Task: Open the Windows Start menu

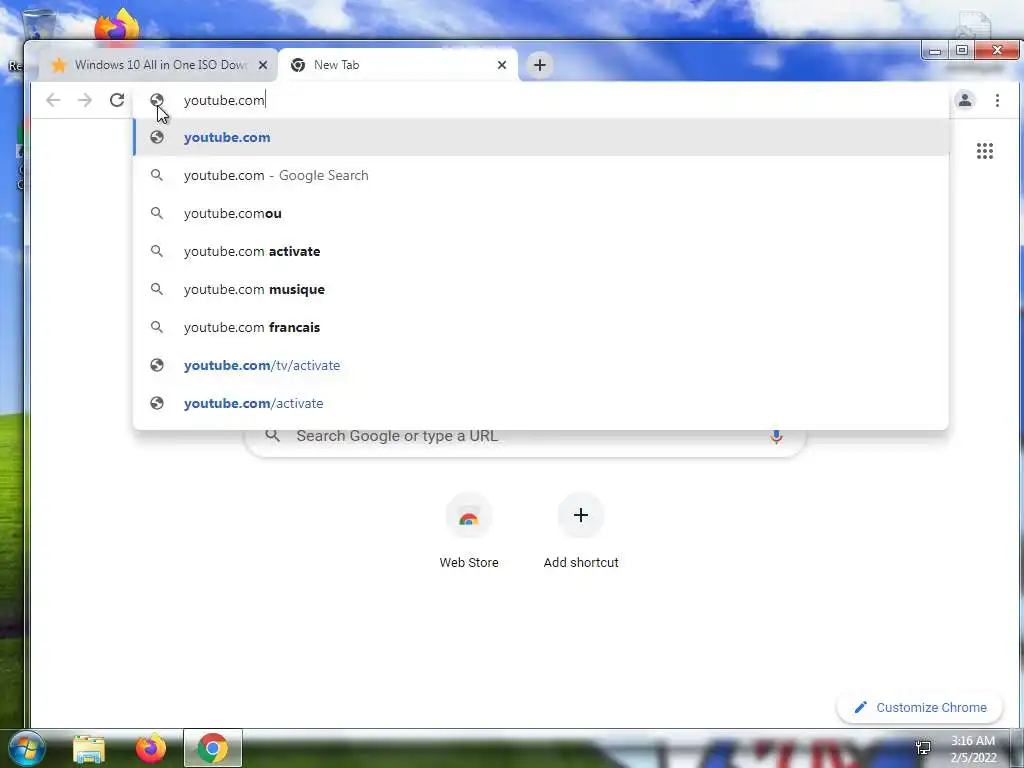Action: pyautogui.click(x=26, y=748)
